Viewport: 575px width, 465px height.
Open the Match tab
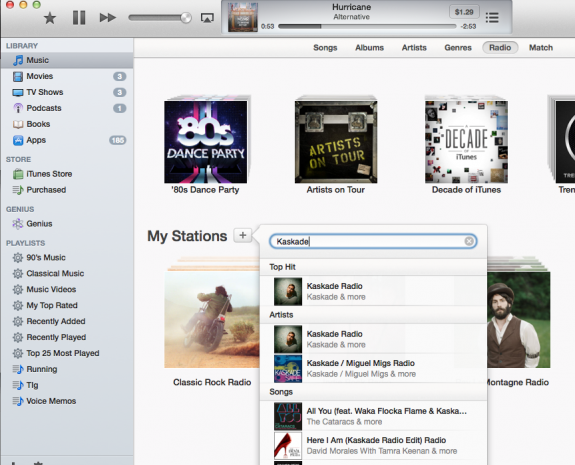pos(541,48)
